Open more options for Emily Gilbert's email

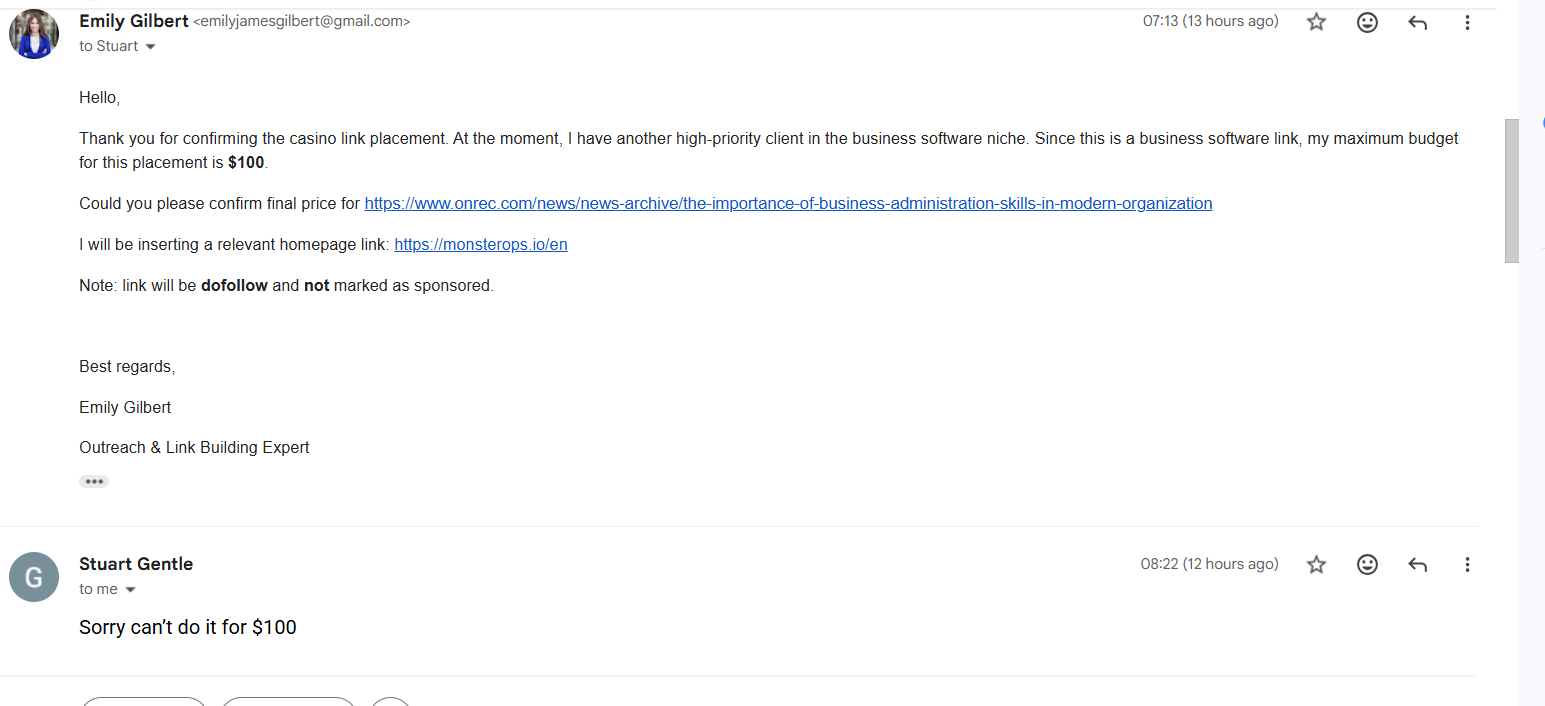1467,22
